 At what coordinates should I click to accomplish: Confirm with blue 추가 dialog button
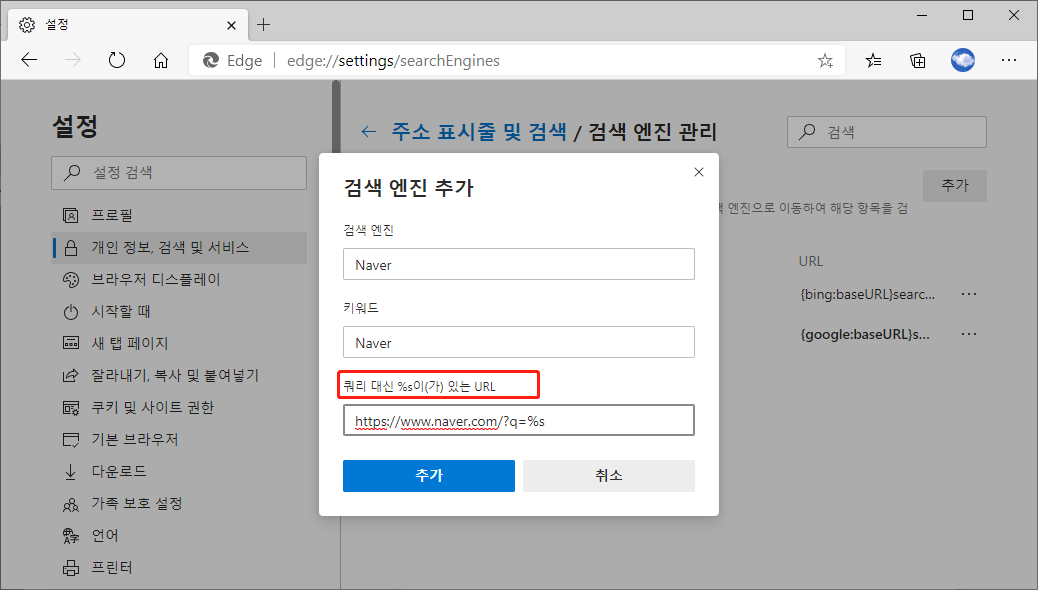pyautogui.click(x=428, y=475)
